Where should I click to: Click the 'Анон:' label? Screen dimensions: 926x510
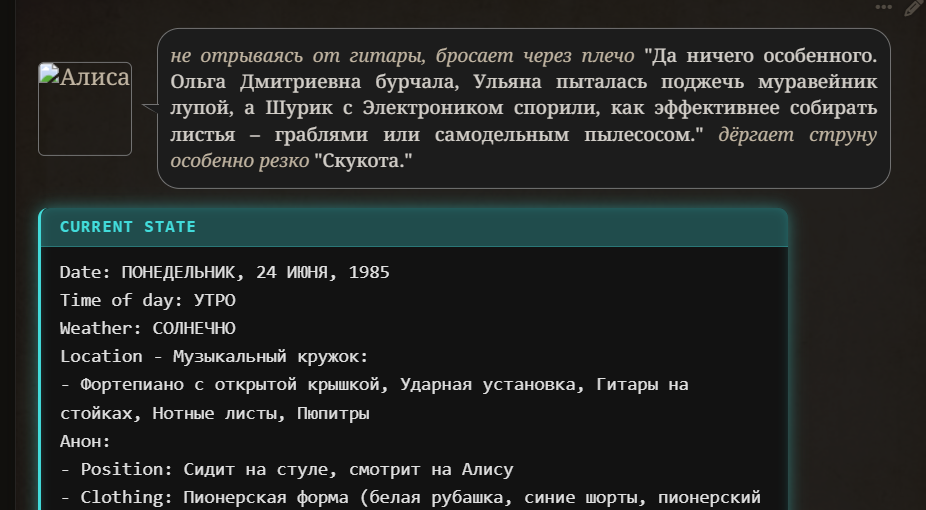pyautogui.click(x=85, y=441)
